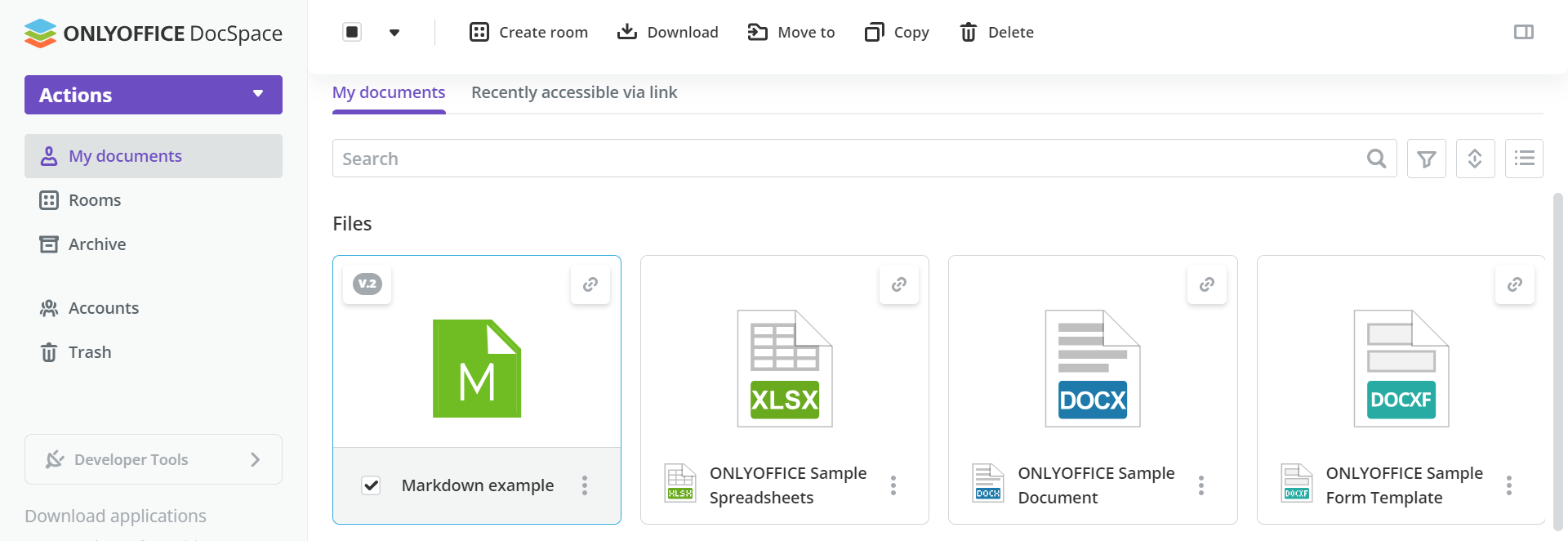Click the search magnifier icon
The width and height of the screenshot is (1568, 541).
coord(1376,159)
